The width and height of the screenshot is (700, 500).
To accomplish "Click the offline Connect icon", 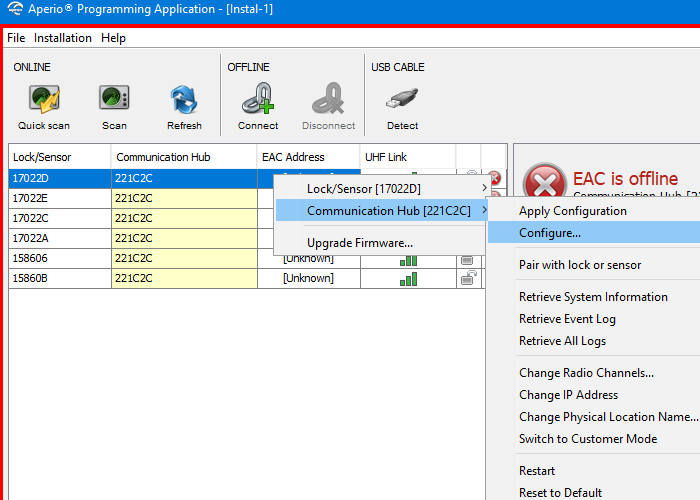I will [x=258, y=100].
